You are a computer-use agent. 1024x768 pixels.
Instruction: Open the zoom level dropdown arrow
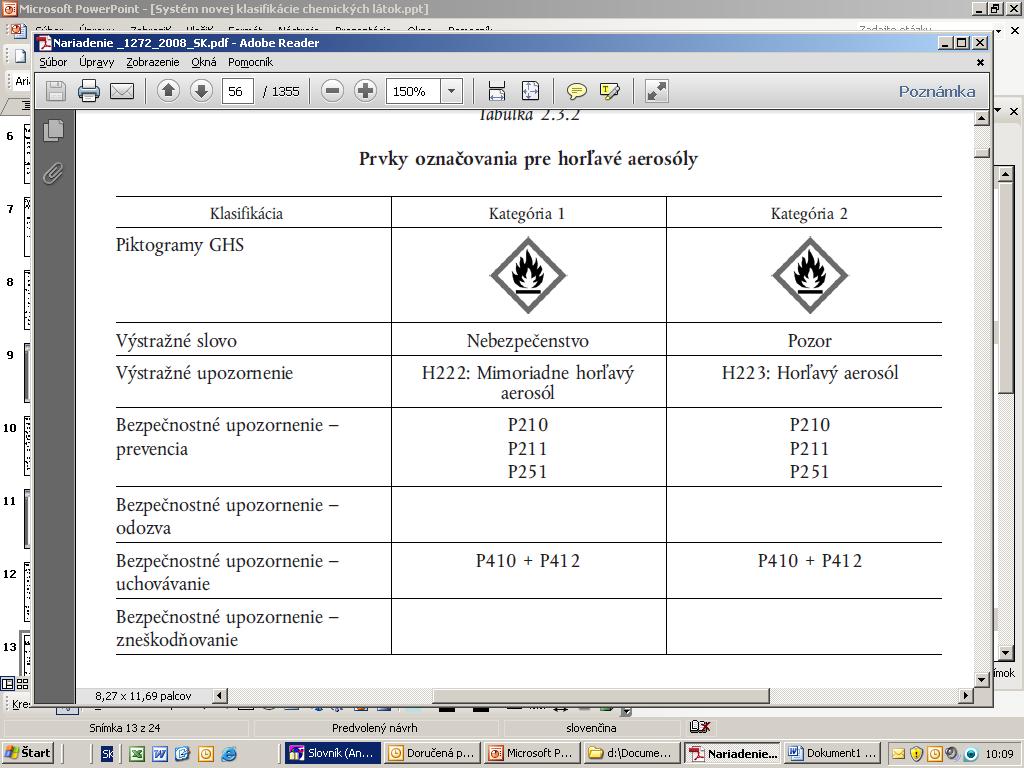pyautogui.click(x=451, y=91)
